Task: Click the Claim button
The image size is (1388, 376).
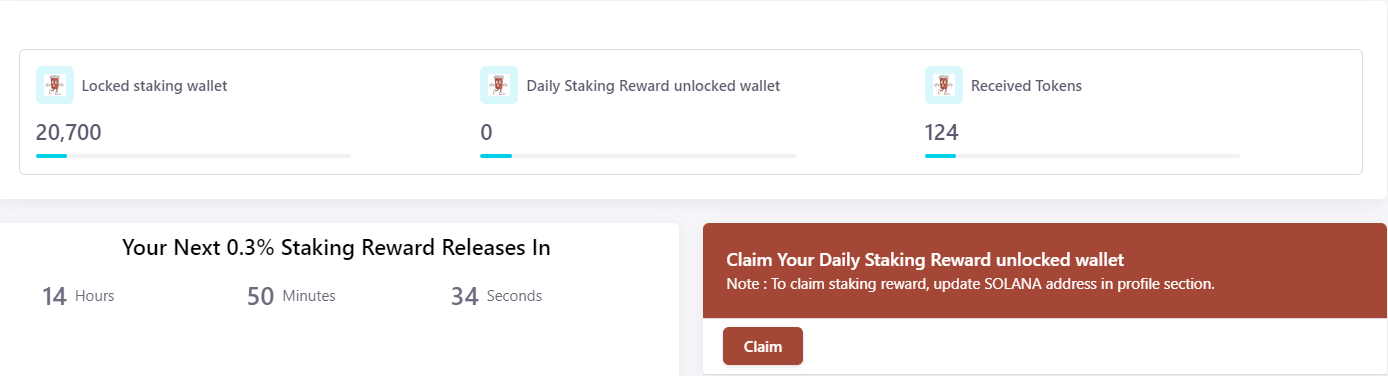Action: point(763,346)
